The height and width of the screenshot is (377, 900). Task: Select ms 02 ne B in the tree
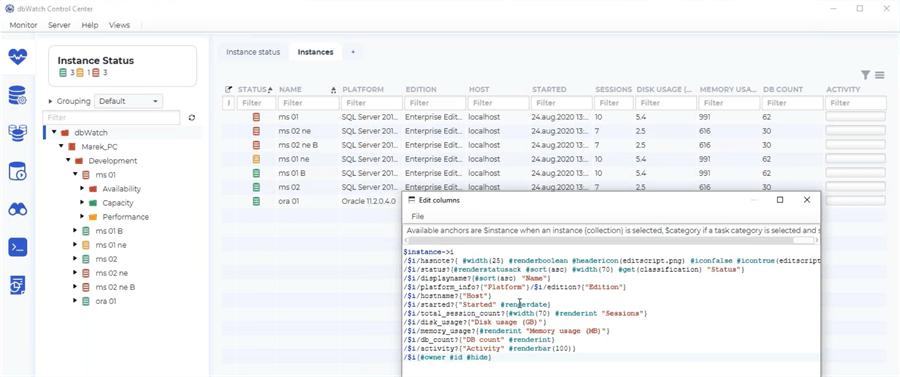click(x=115, y=287)
